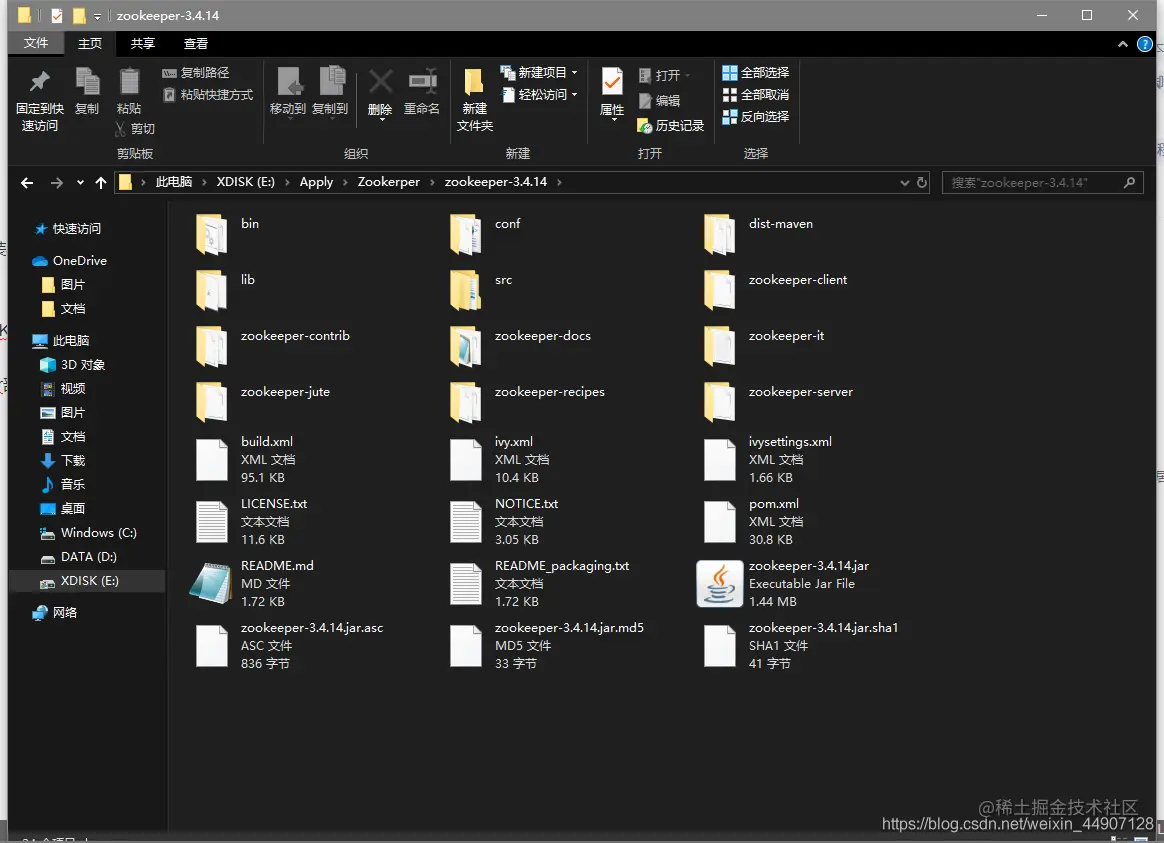
Task: Select the zookeeper-server folder
Action: click(x=779, y=401)
